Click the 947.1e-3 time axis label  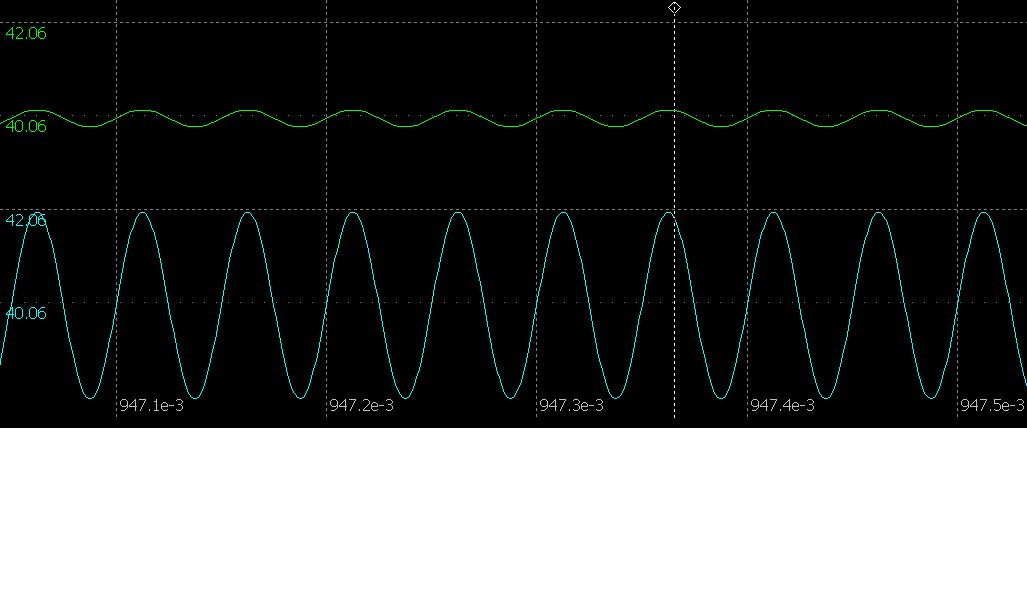point(151,405)
